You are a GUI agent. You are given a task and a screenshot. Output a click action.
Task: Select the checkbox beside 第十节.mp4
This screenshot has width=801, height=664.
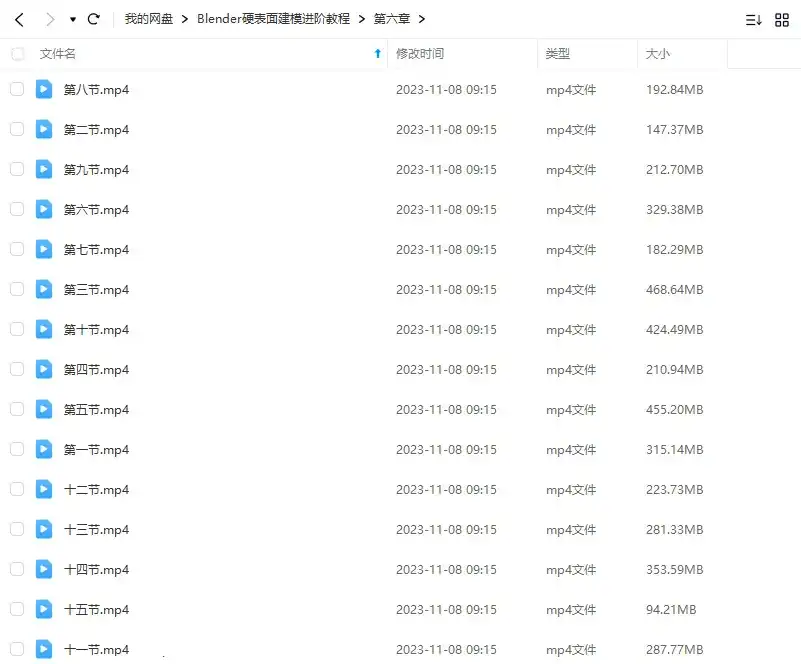[17, 329]
